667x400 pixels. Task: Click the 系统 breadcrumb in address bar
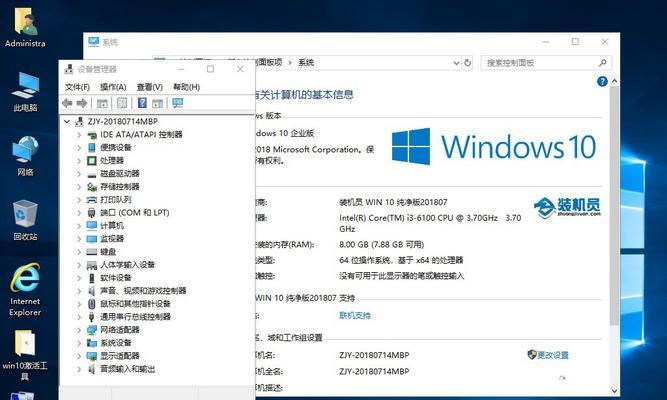306,63
